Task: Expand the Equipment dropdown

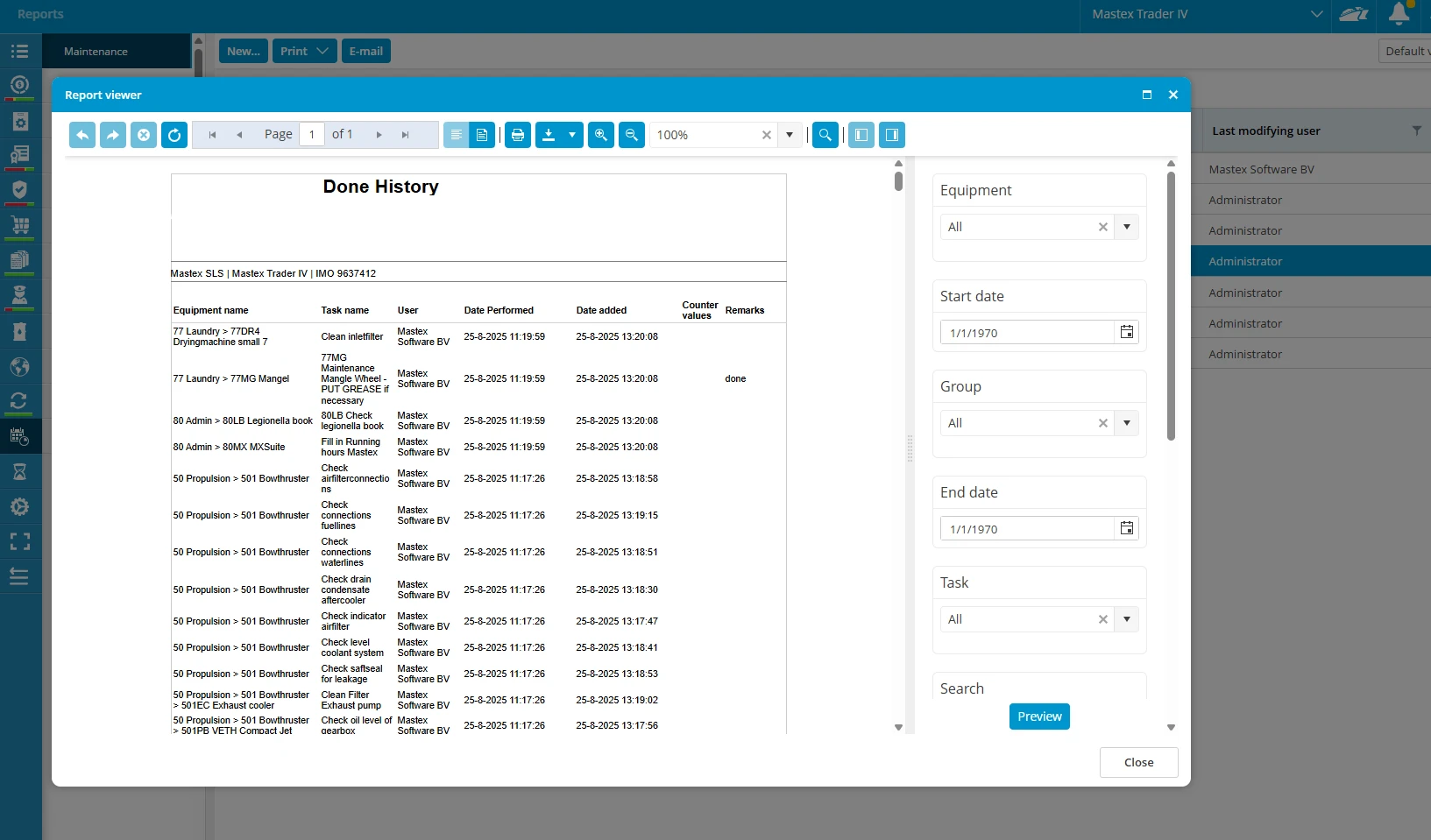Action: [1127, 227]
